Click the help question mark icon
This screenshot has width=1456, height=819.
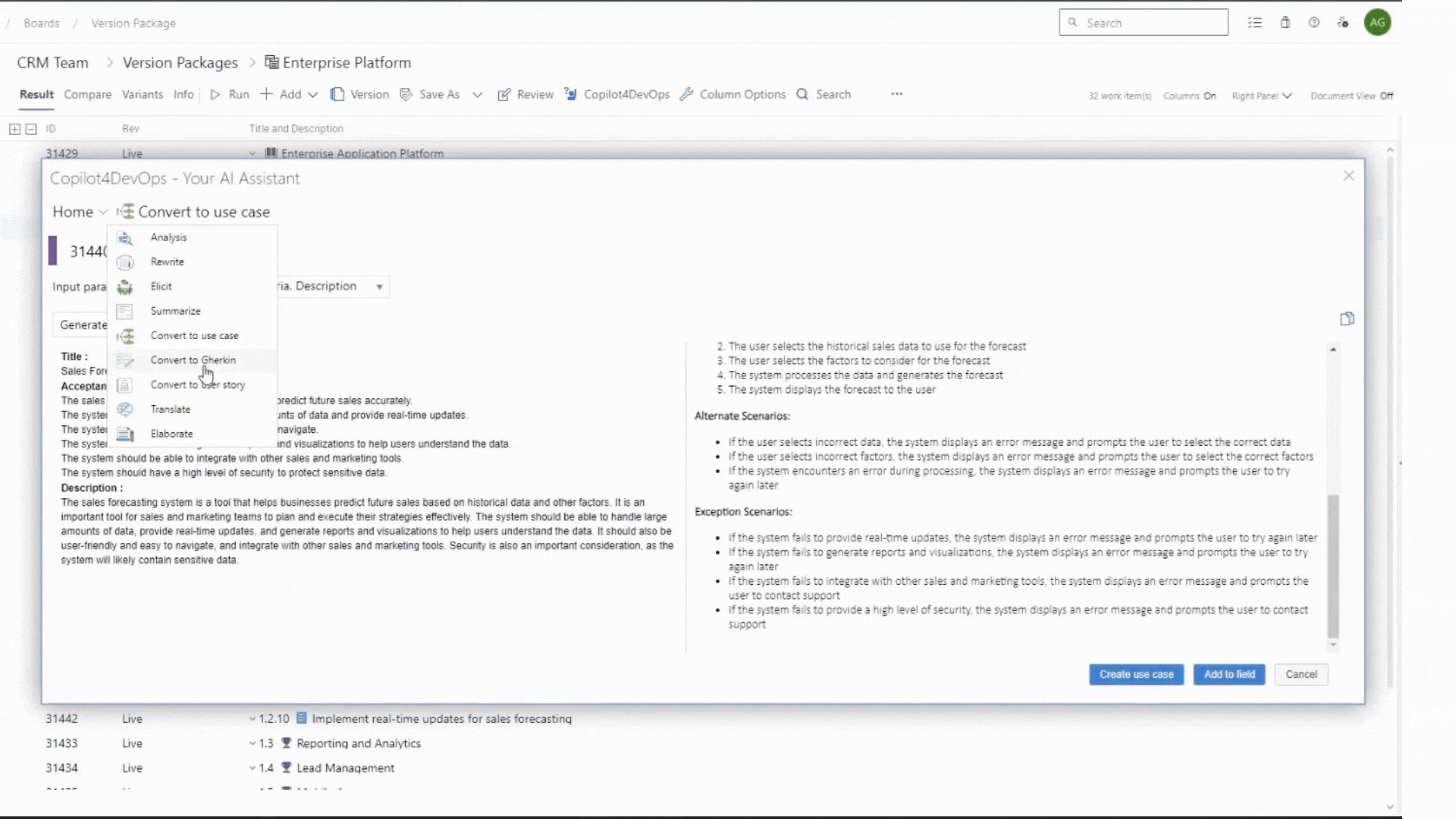pyautogui.click(x=1313, y=23)
